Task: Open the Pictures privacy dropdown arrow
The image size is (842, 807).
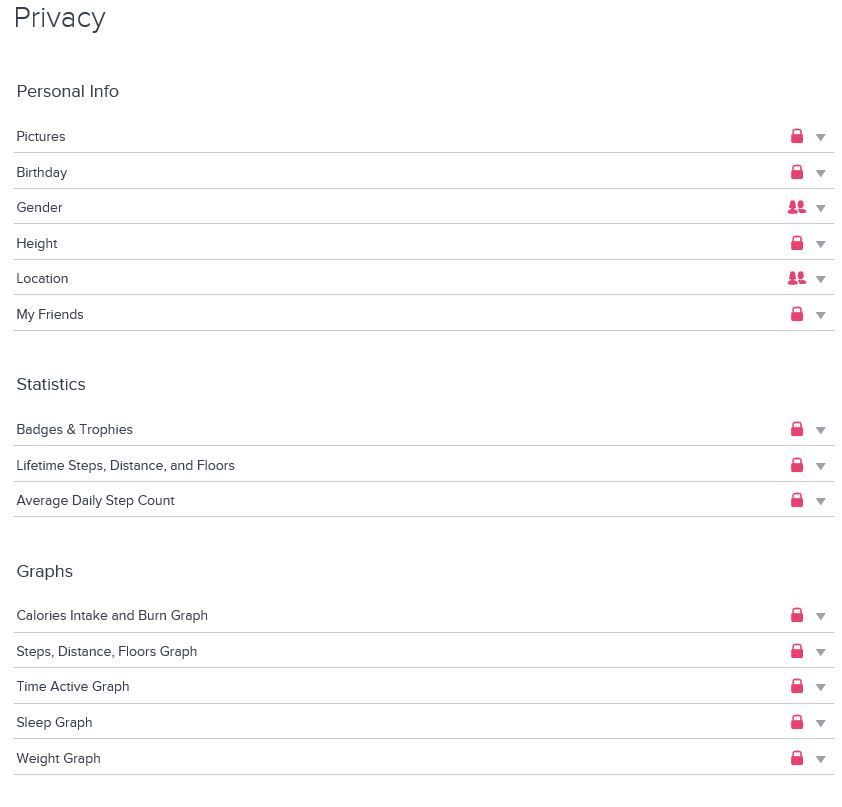Action: coord(821,137)
